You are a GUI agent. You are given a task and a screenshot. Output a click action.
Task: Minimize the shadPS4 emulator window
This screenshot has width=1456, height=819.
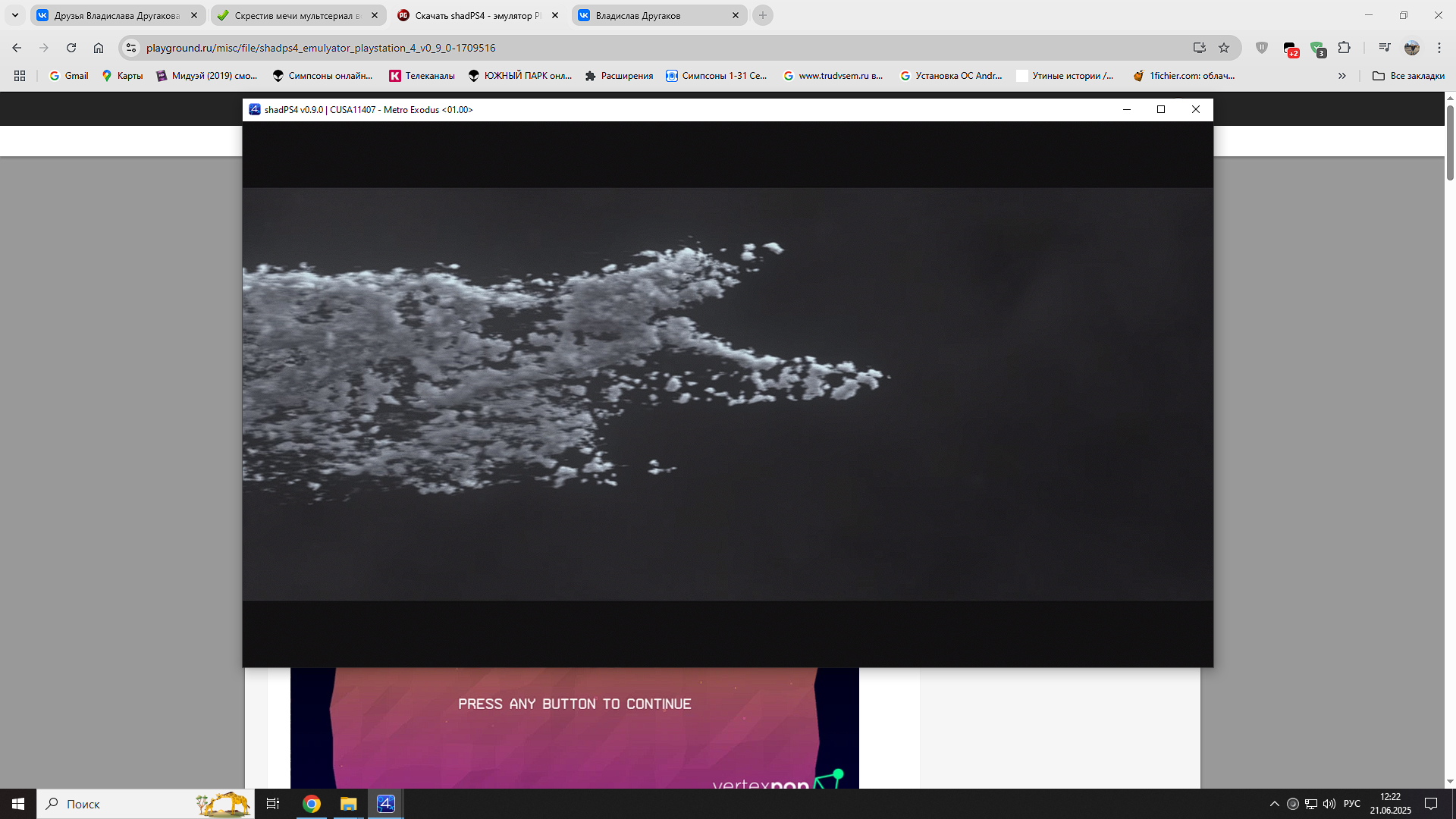click(x=1127, y=109)
